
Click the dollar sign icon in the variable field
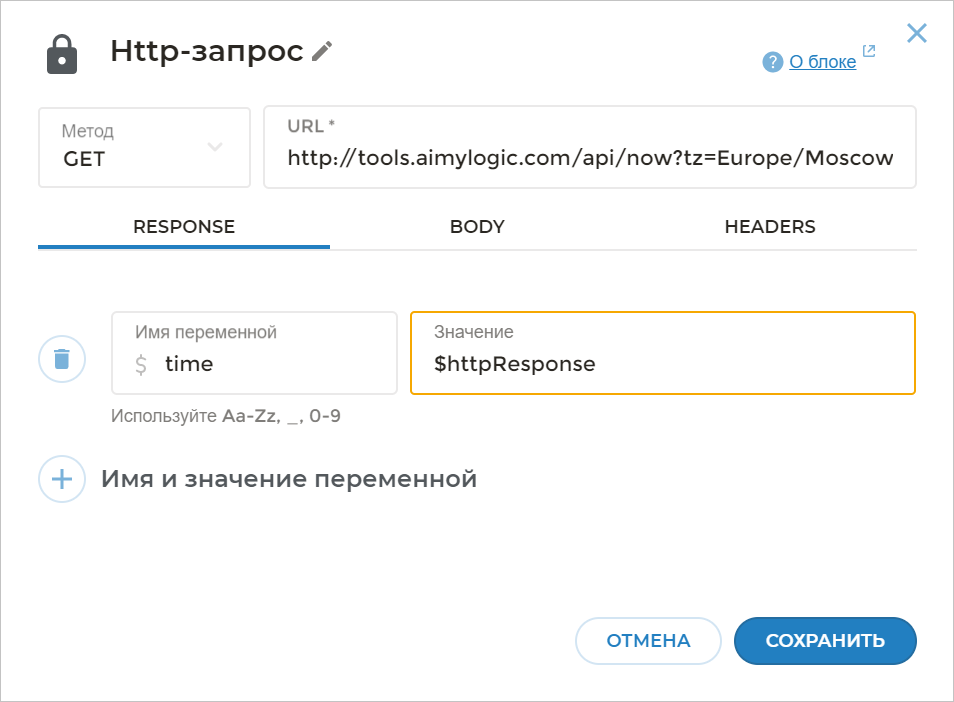[x=139, y=365]
